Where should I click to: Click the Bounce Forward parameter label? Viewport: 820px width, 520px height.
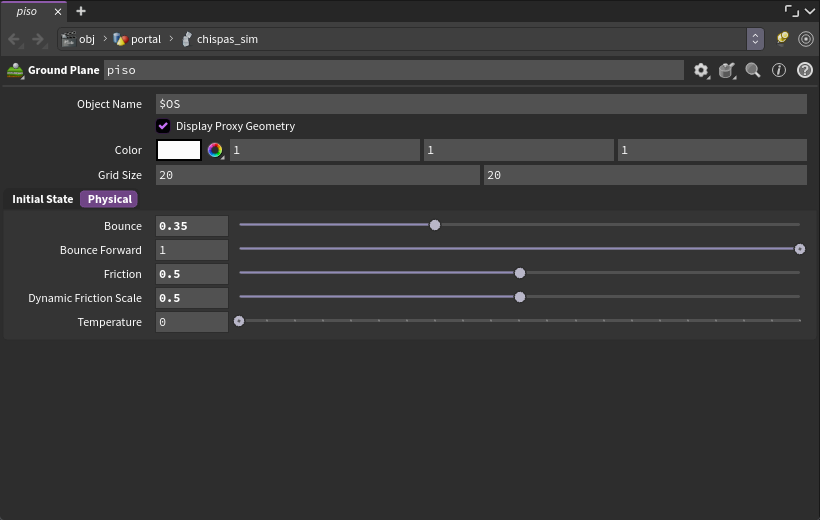coord(101,250)
